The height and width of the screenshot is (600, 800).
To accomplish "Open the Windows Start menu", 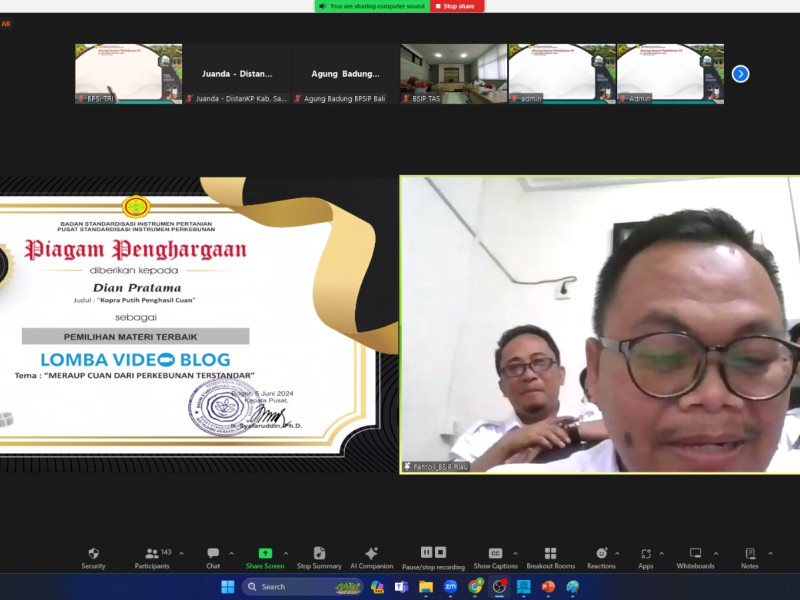I will pos(227,587).
